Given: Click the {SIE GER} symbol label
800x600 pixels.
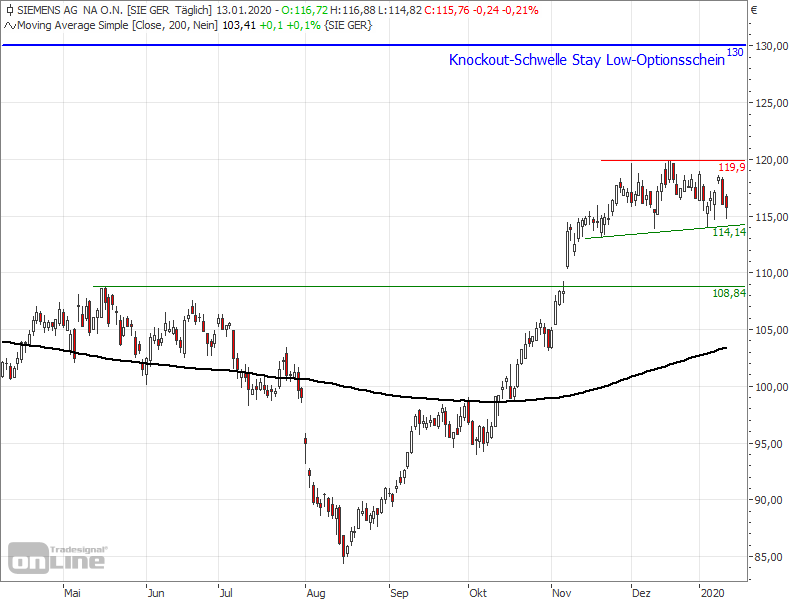Looking at the screenshot, I should pos(348,26).
